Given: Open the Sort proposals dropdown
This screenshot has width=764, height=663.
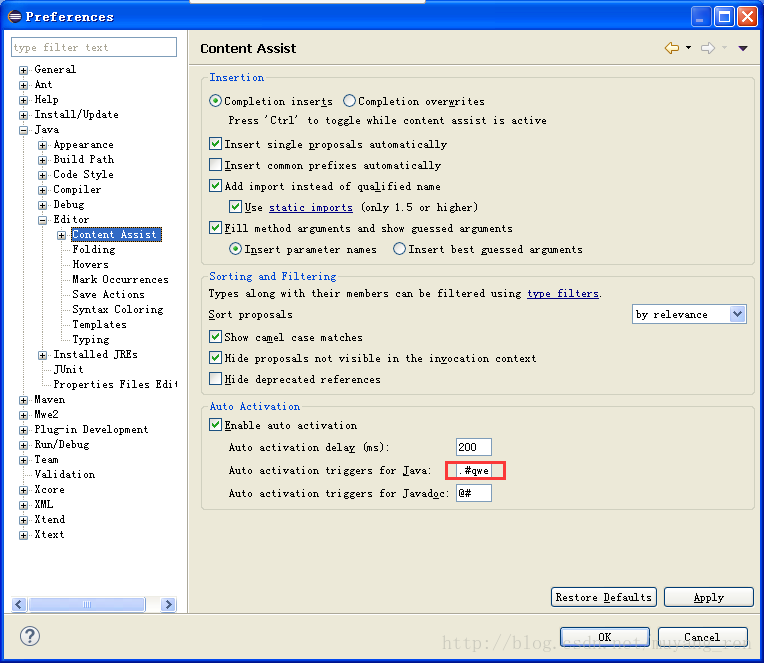Looking at the screenshot, I should point(689,314).
